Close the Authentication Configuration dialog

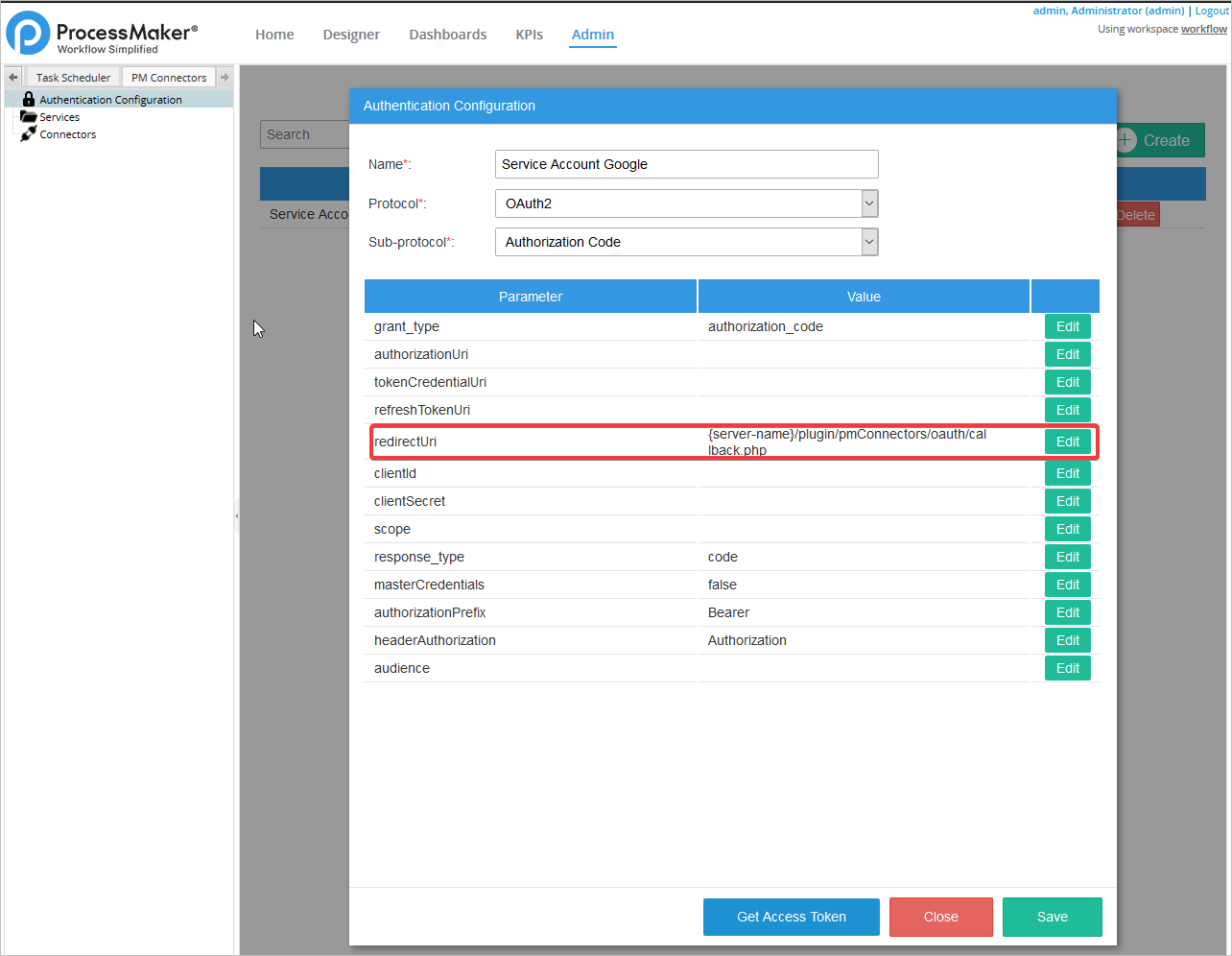tap(940, 917)
